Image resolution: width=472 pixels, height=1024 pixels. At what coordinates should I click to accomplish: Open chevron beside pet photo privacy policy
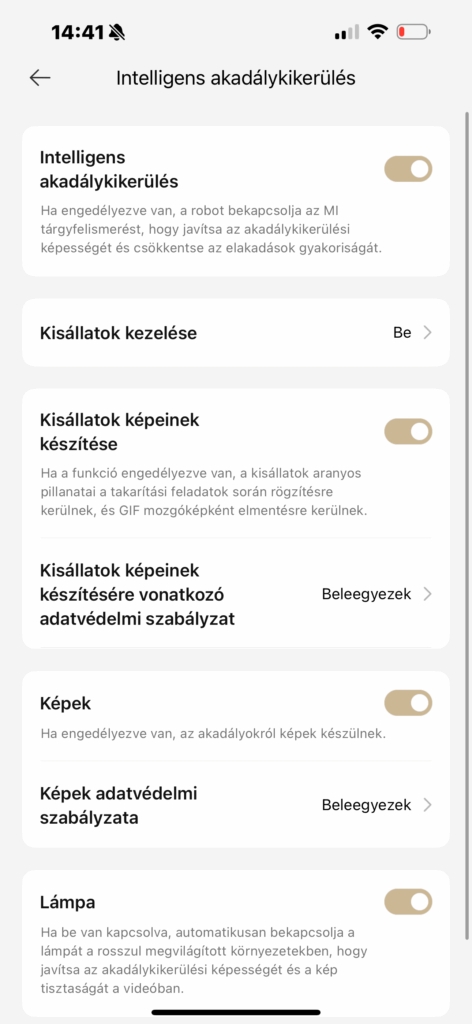pos(428,594)
